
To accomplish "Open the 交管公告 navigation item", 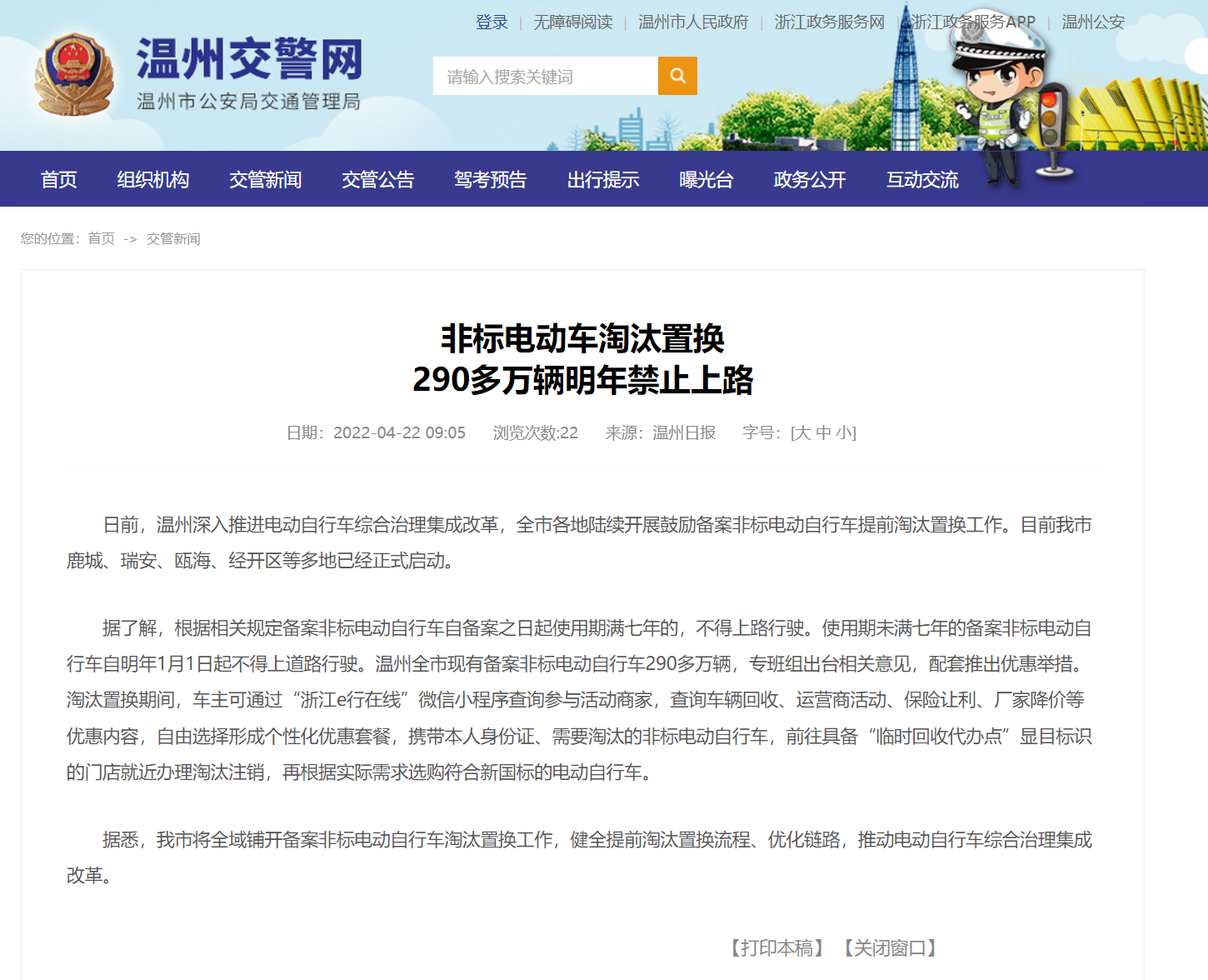I will pos(377,180).
